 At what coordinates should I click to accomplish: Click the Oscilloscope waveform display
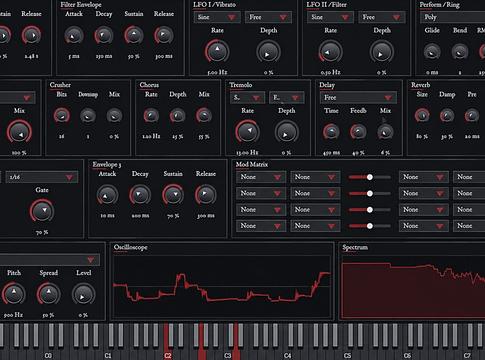222,287
